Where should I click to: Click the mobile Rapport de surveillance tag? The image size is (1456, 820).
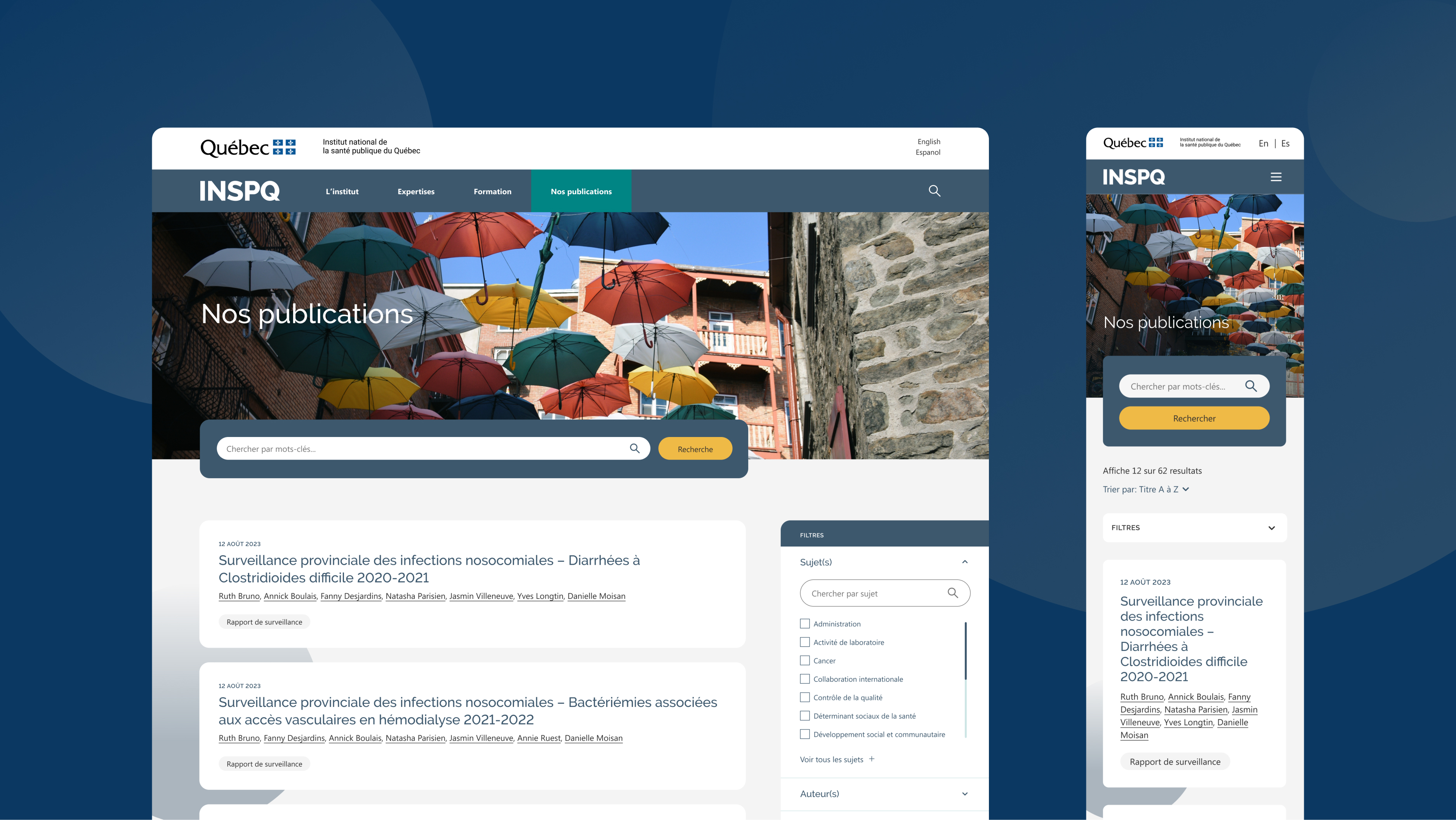[x=1175, y=761]
